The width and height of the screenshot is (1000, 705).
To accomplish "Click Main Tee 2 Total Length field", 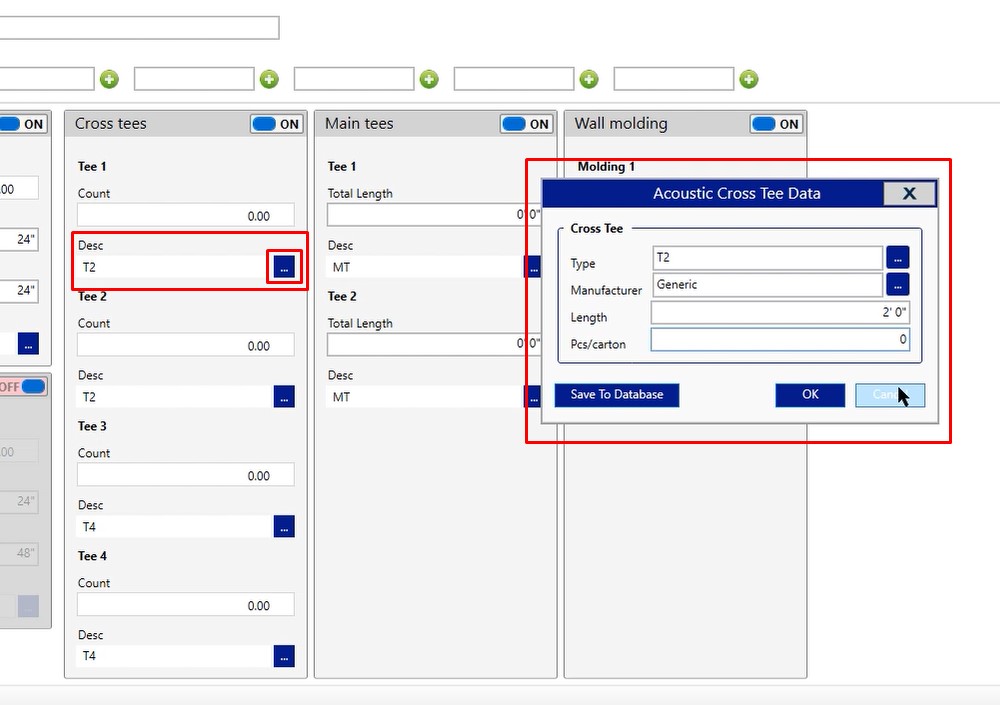I will (432, 344).
